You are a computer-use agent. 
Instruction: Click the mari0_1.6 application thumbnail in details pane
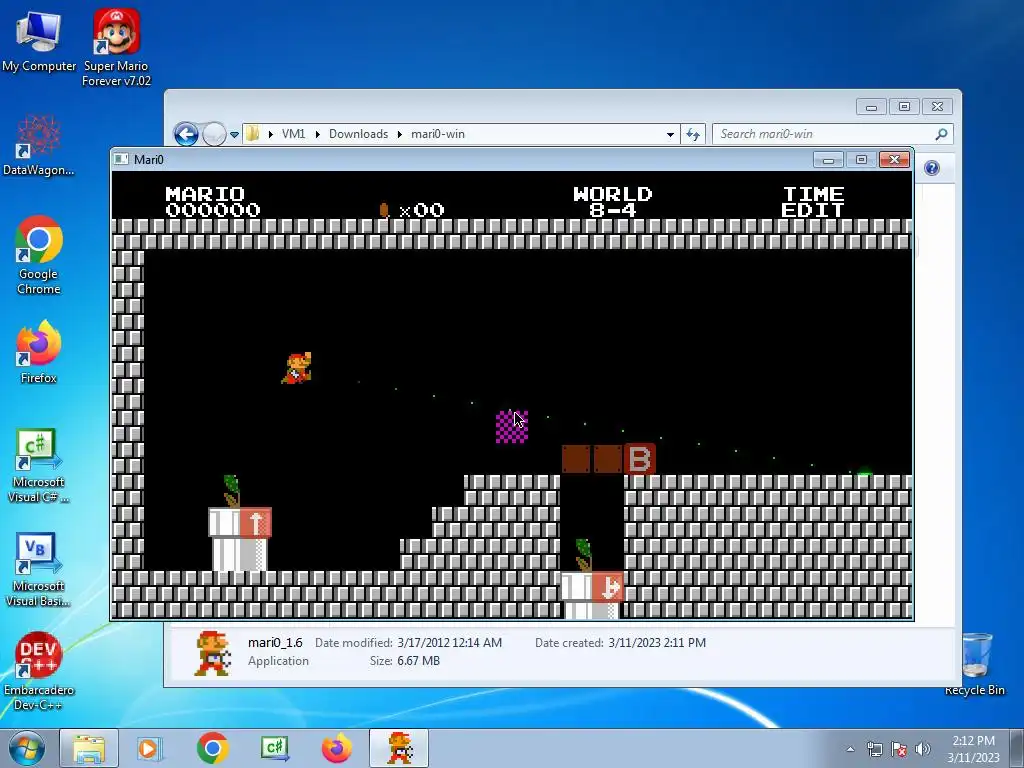point(213,653)
